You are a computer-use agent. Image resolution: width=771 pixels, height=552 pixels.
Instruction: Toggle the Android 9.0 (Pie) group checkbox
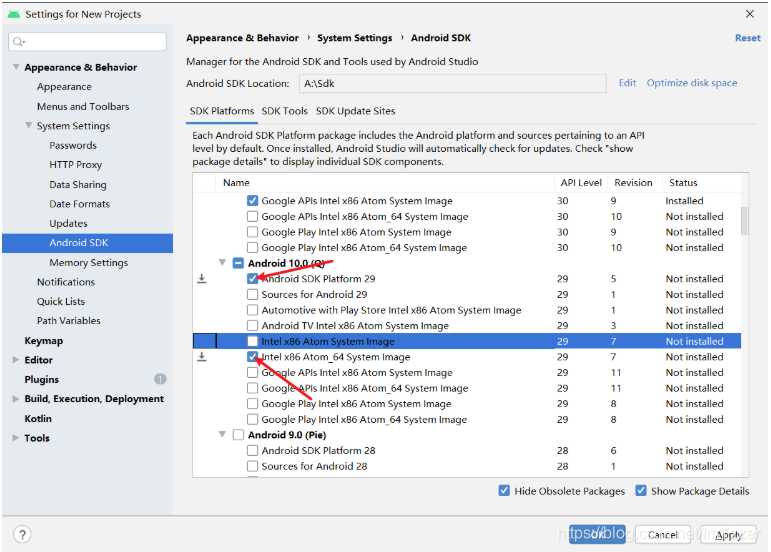tap(238, 435)
